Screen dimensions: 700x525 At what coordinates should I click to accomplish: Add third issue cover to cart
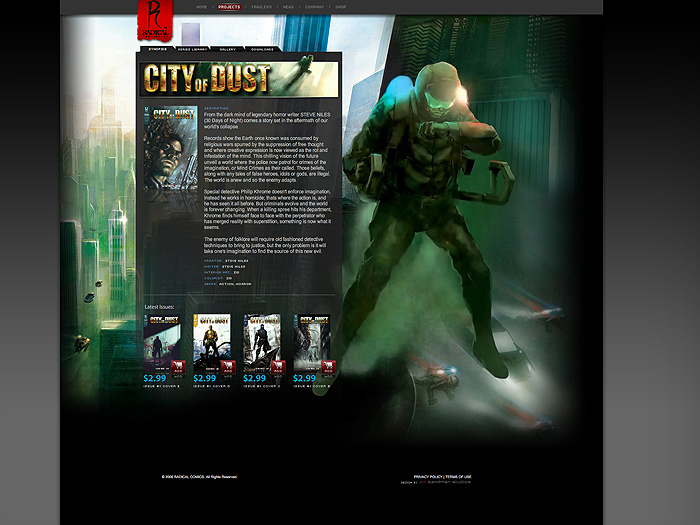[x=278, y=366]
